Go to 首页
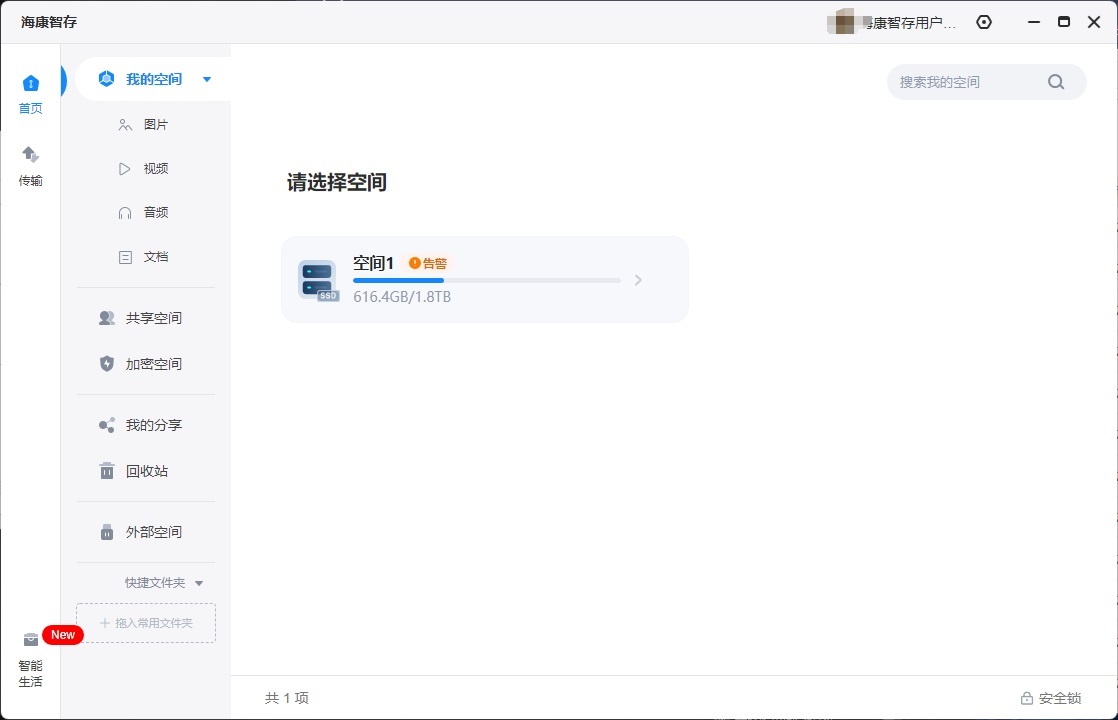1118x720 pixels. point(30,93)
